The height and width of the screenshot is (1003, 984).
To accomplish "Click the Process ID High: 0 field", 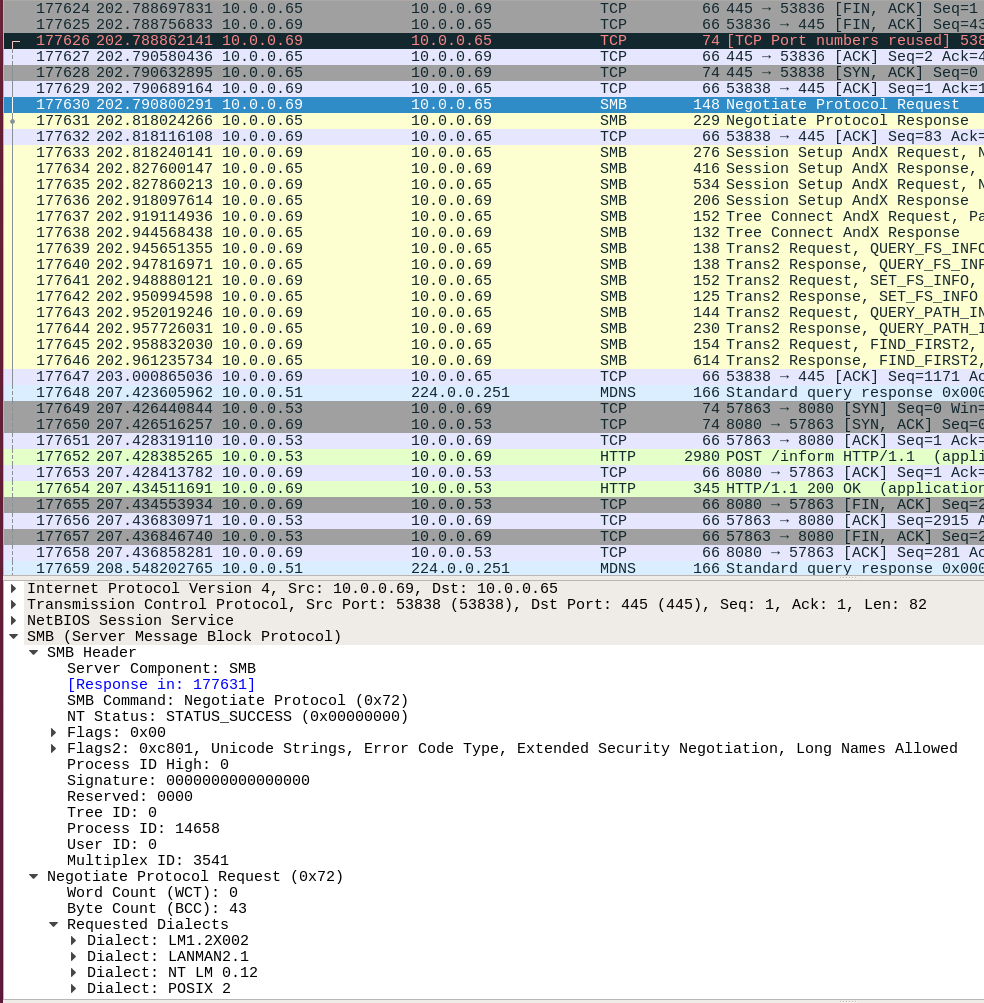I will coord(148,764).
